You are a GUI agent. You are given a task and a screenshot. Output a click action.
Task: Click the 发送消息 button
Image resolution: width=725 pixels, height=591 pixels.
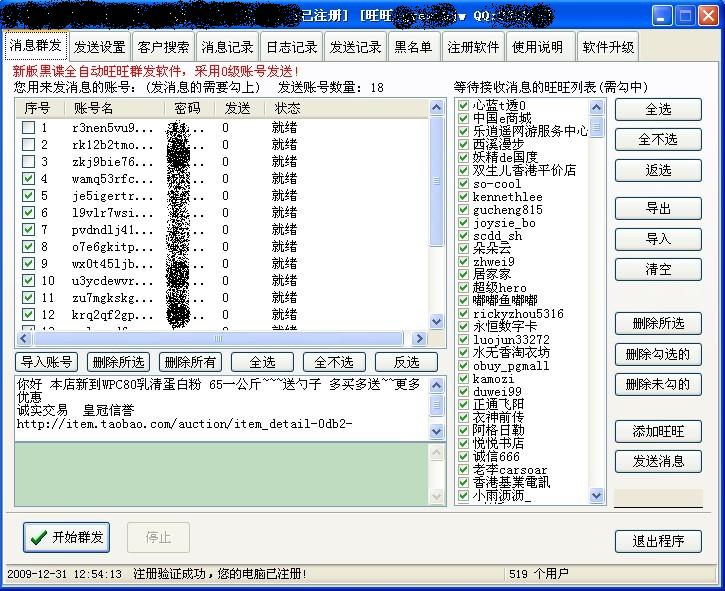pyautogui.click(x=658, y=461)
